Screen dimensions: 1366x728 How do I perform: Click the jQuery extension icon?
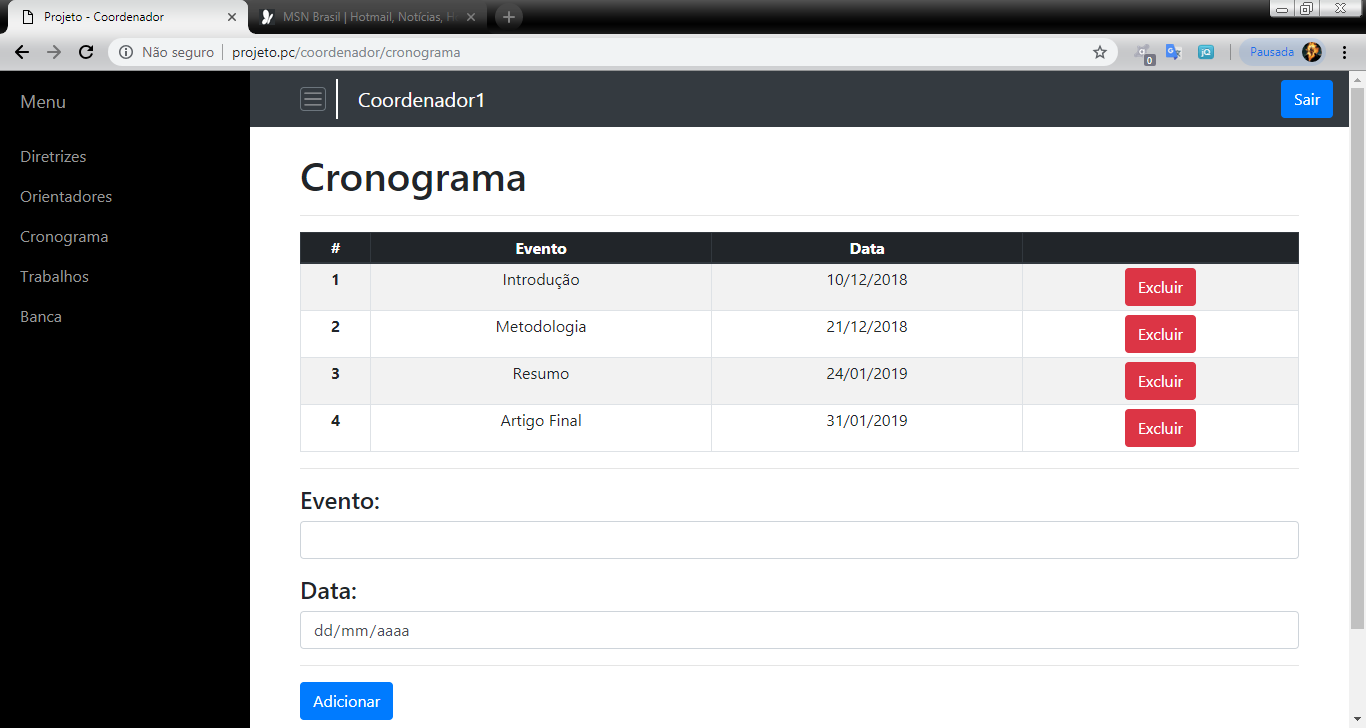coord(1206,52)
